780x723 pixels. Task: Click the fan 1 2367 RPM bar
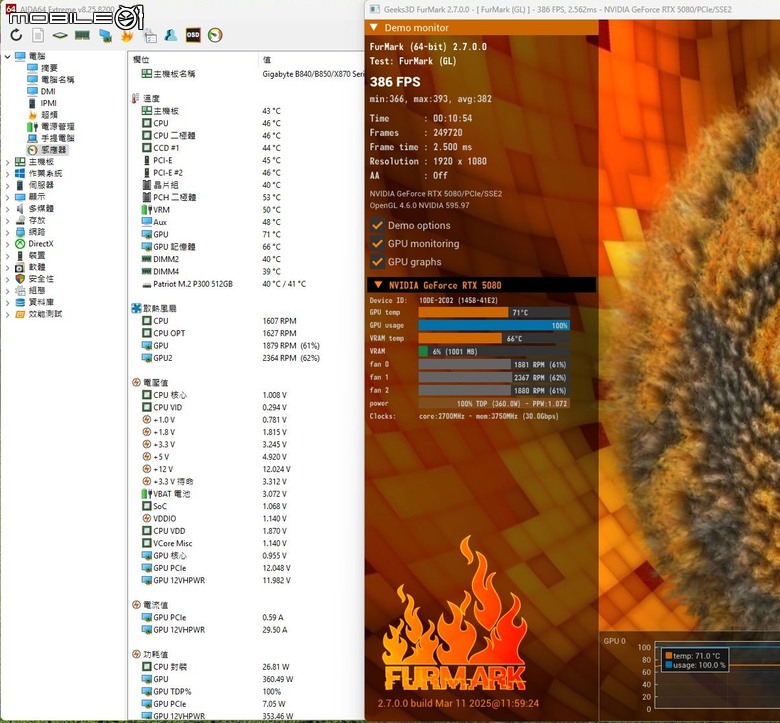(x=494, y=378)
